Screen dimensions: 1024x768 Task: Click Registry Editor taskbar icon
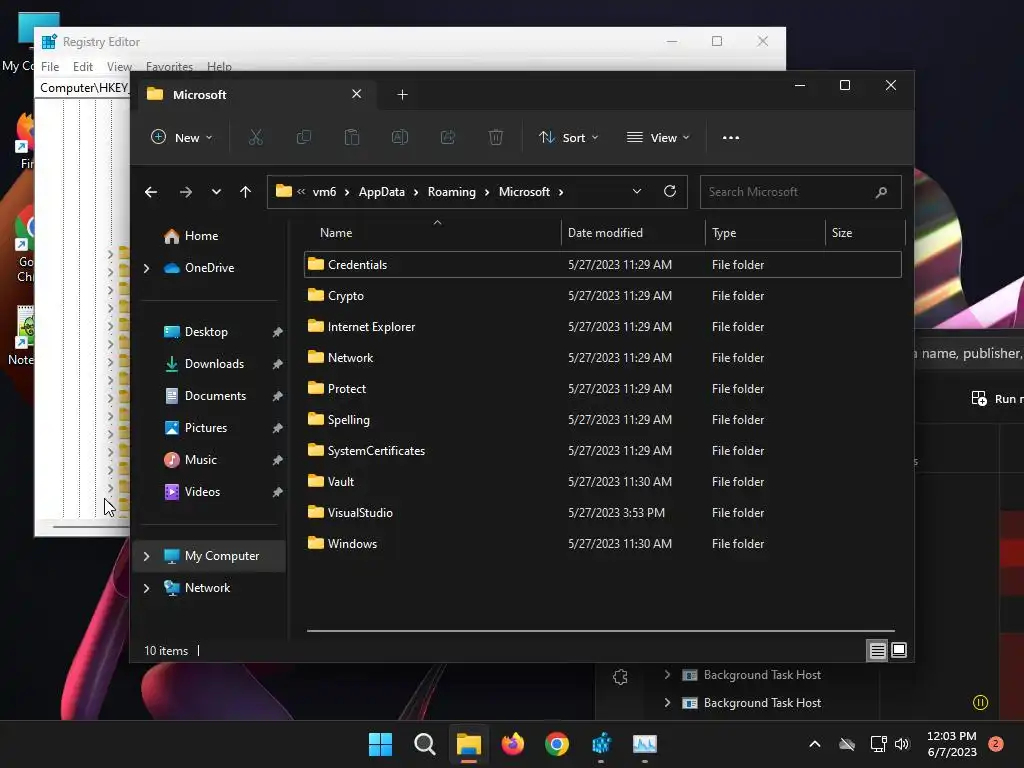(x=601, y=744)
